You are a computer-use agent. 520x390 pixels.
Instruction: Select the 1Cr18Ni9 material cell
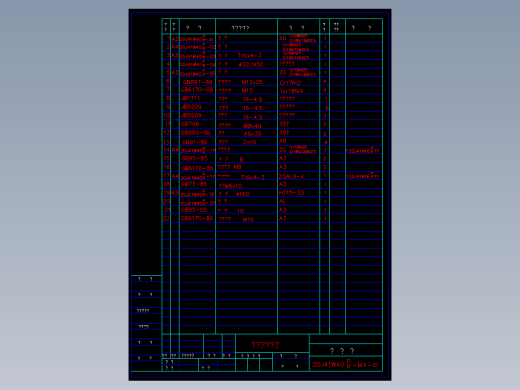(292, 91)
